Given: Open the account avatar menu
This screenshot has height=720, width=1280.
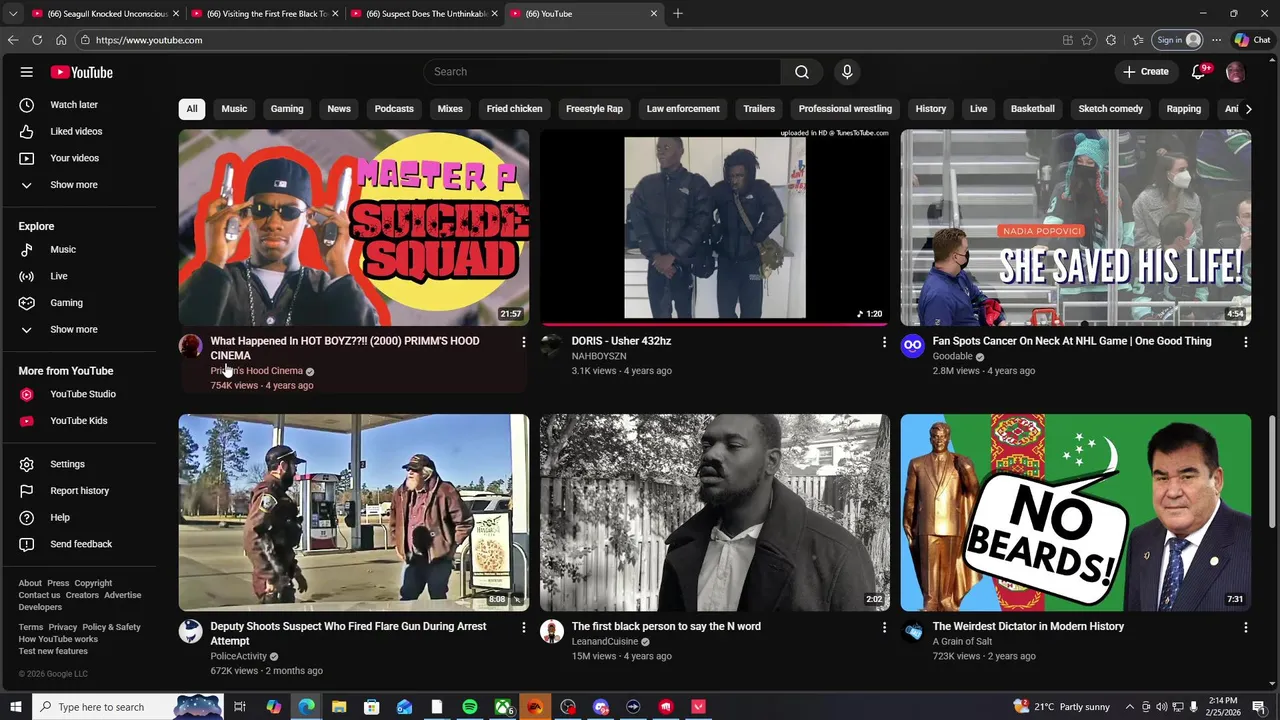Looking at the screenshot, I should [x=1236, y=72].
